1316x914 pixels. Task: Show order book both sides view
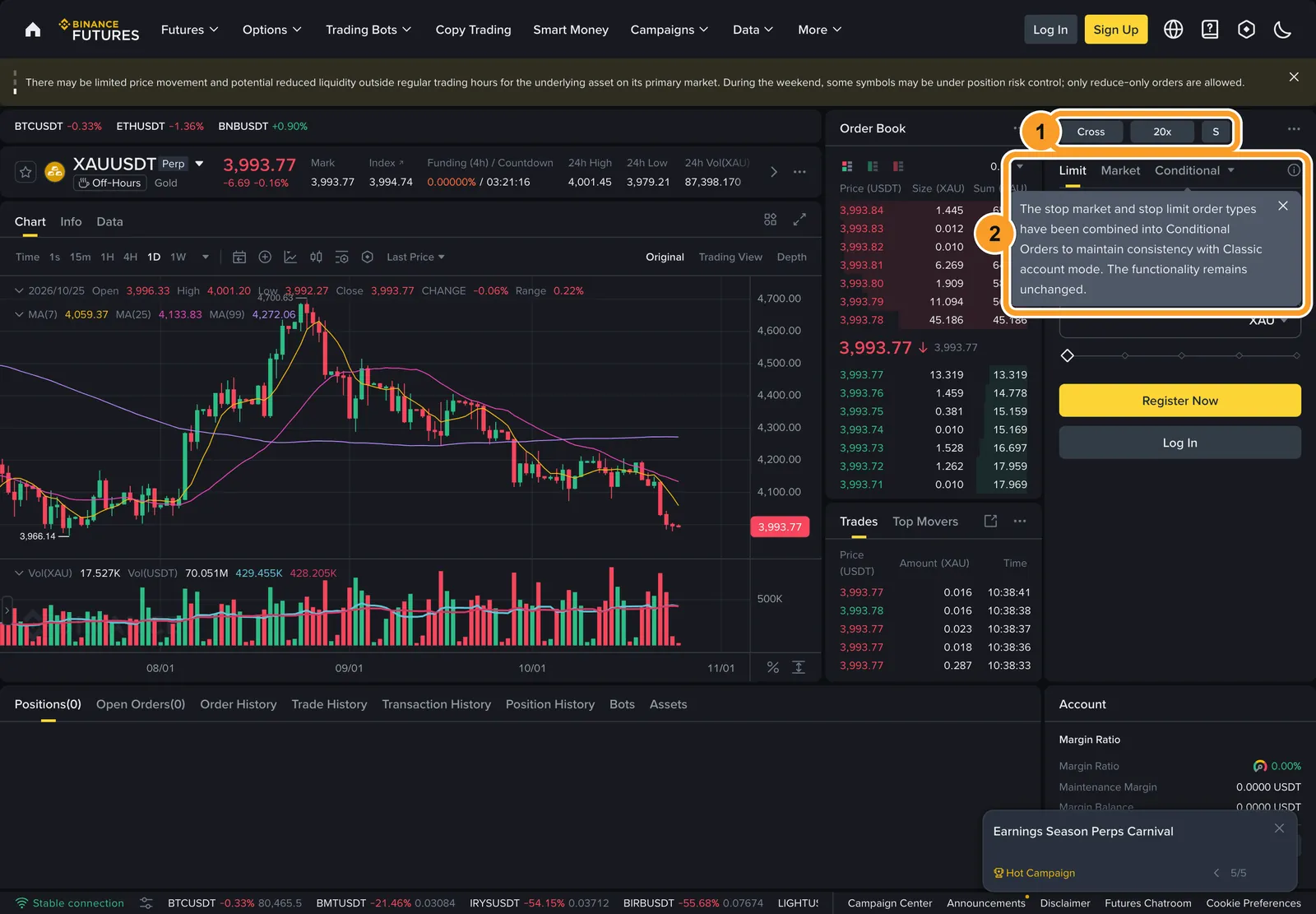847,166
